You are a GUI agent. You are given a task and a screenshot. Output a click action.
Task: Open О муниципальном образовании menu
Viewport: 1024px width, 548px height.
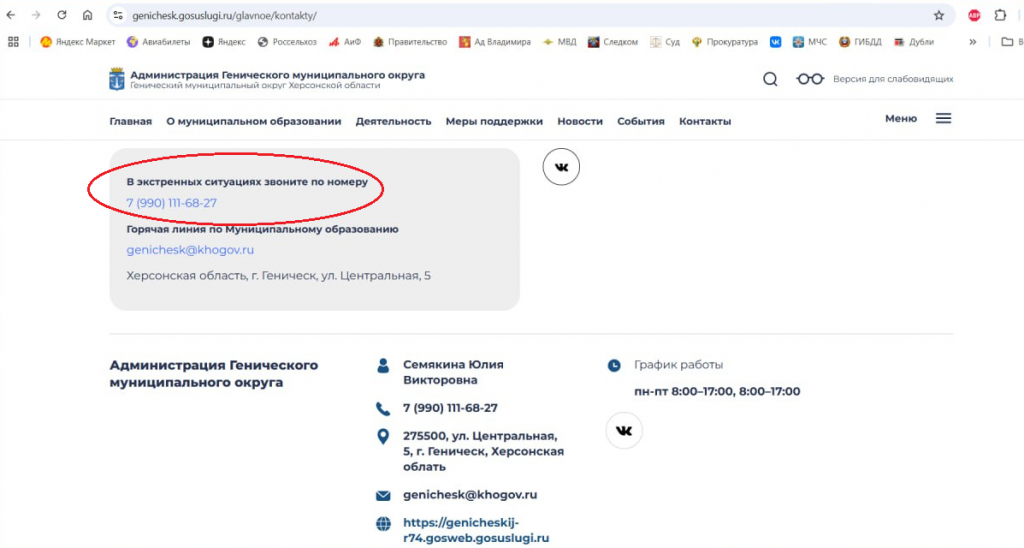[x=253, y=121]
